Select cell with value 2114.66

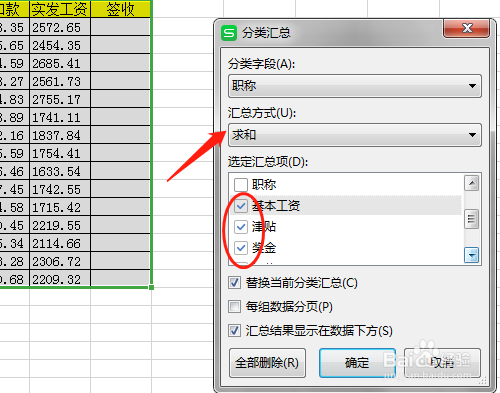click(60, 243)
